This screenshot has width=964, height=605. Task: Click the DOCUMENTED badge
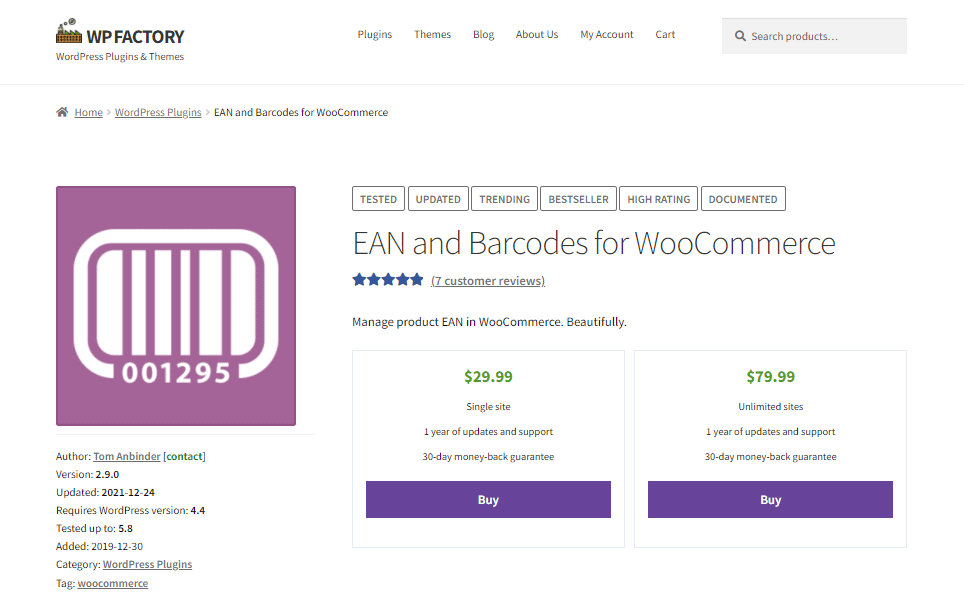point(743,199)
